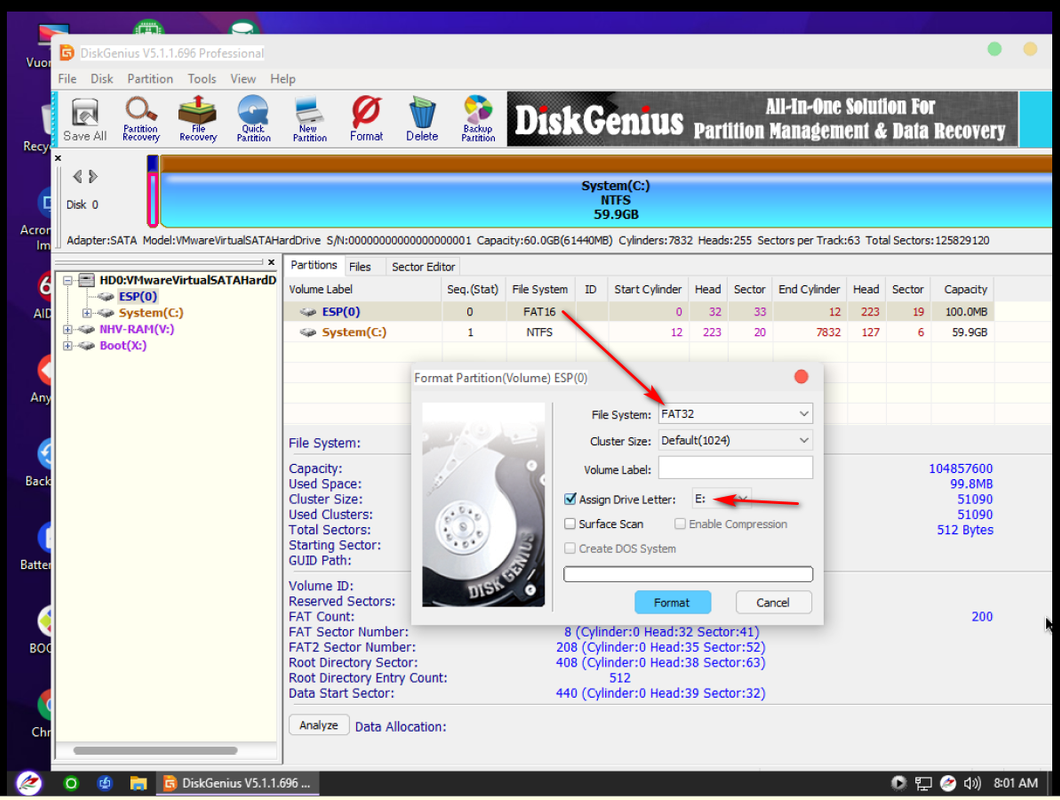Launch File Recovery tool
The width and height of the screenshot is (1060, 800).
197,120
